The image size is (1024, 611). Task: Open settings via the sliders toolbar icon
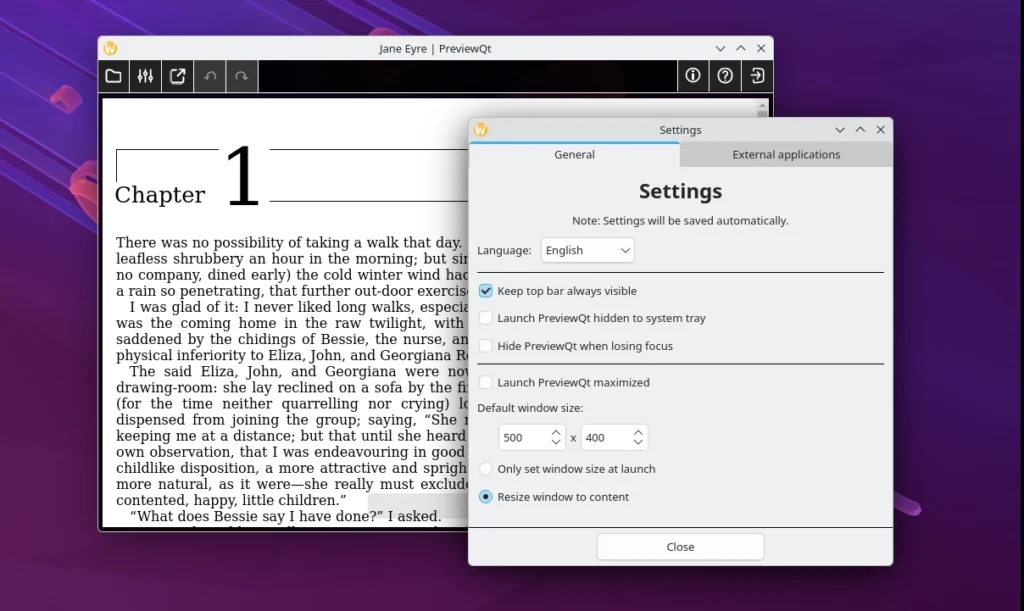(x=145, y=75)
